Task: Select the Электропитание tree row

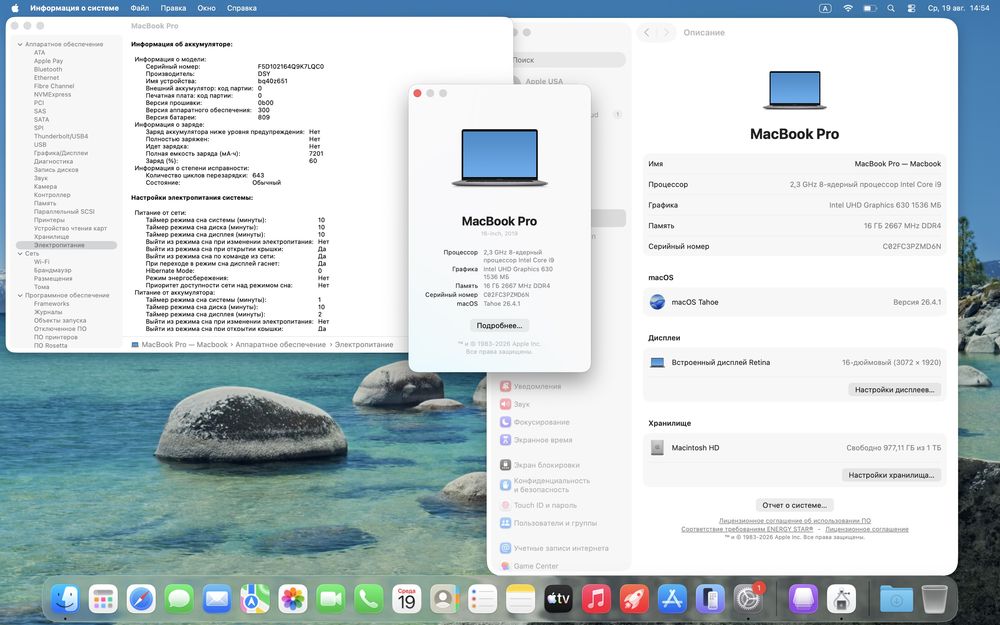Action: pos(66,245)
